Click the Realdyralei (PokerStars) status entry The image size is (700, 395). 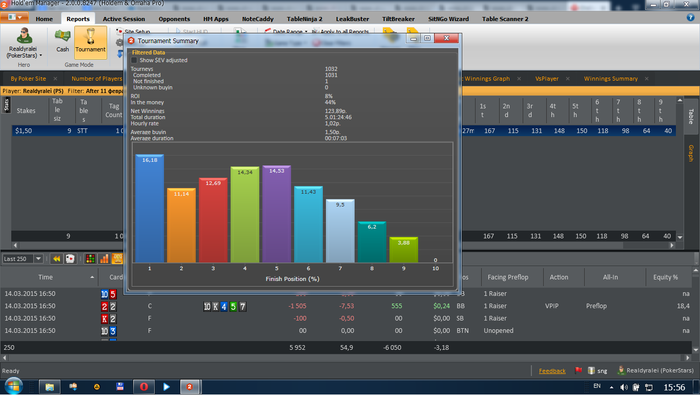(x=655, y=370)
